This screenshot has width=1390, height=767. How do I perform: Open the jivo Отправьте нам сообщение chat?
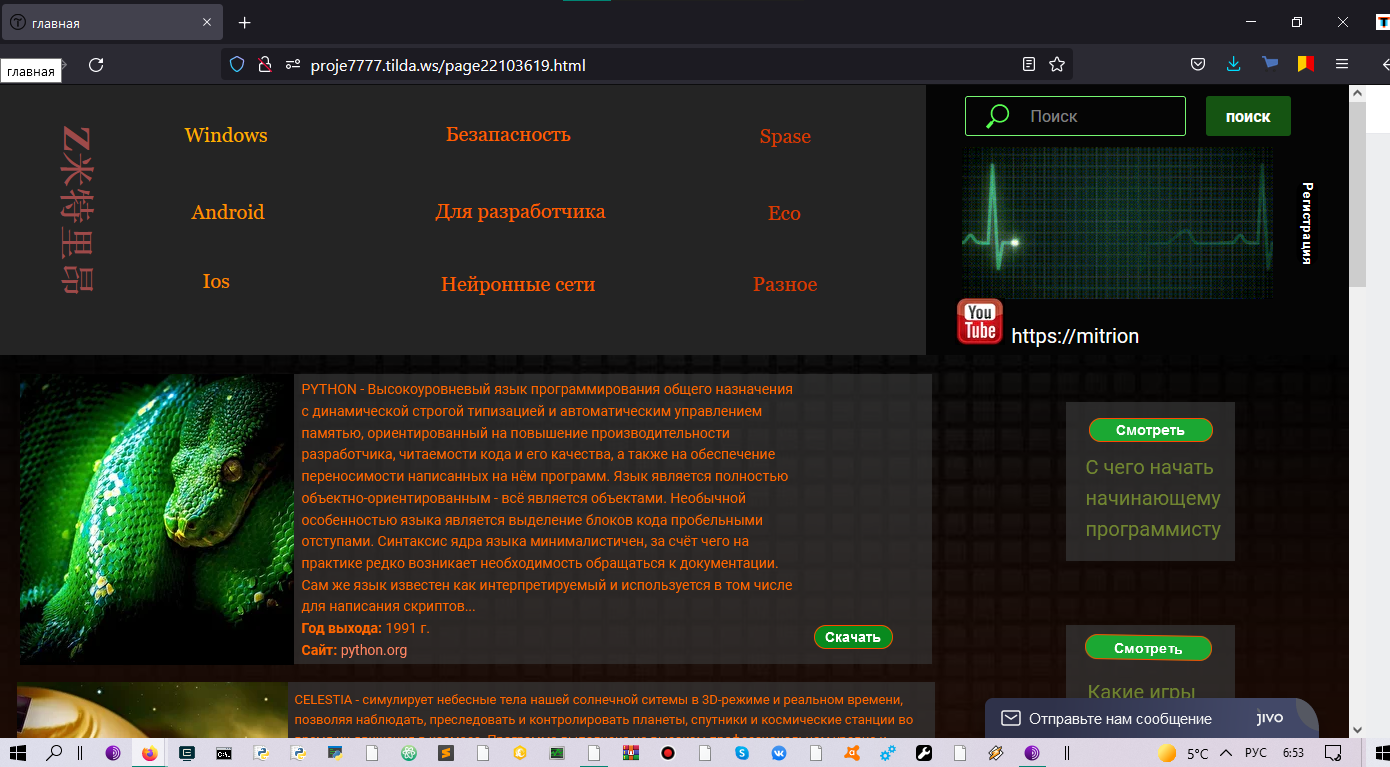point(1151,719)
